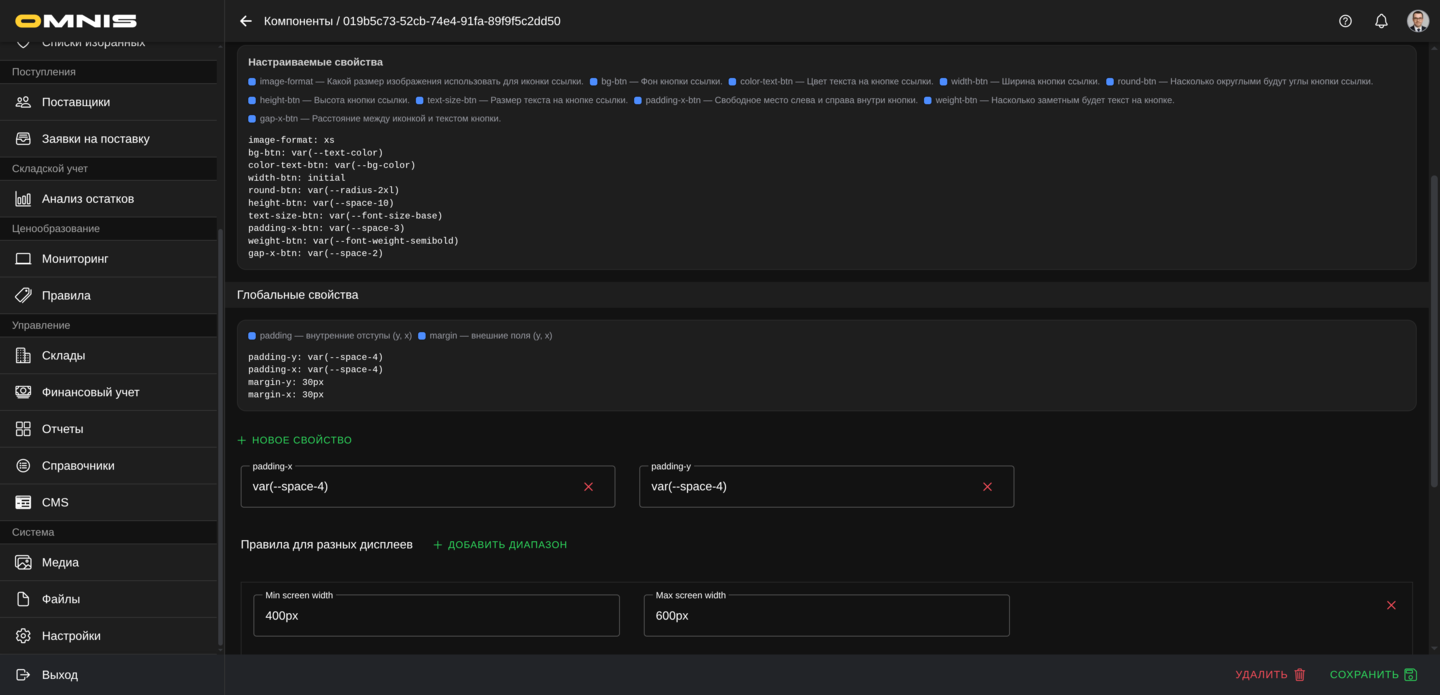Click the Мониторинг monitor icon
The width and height of the screenshot is (1440, 695).
[23, 259]
